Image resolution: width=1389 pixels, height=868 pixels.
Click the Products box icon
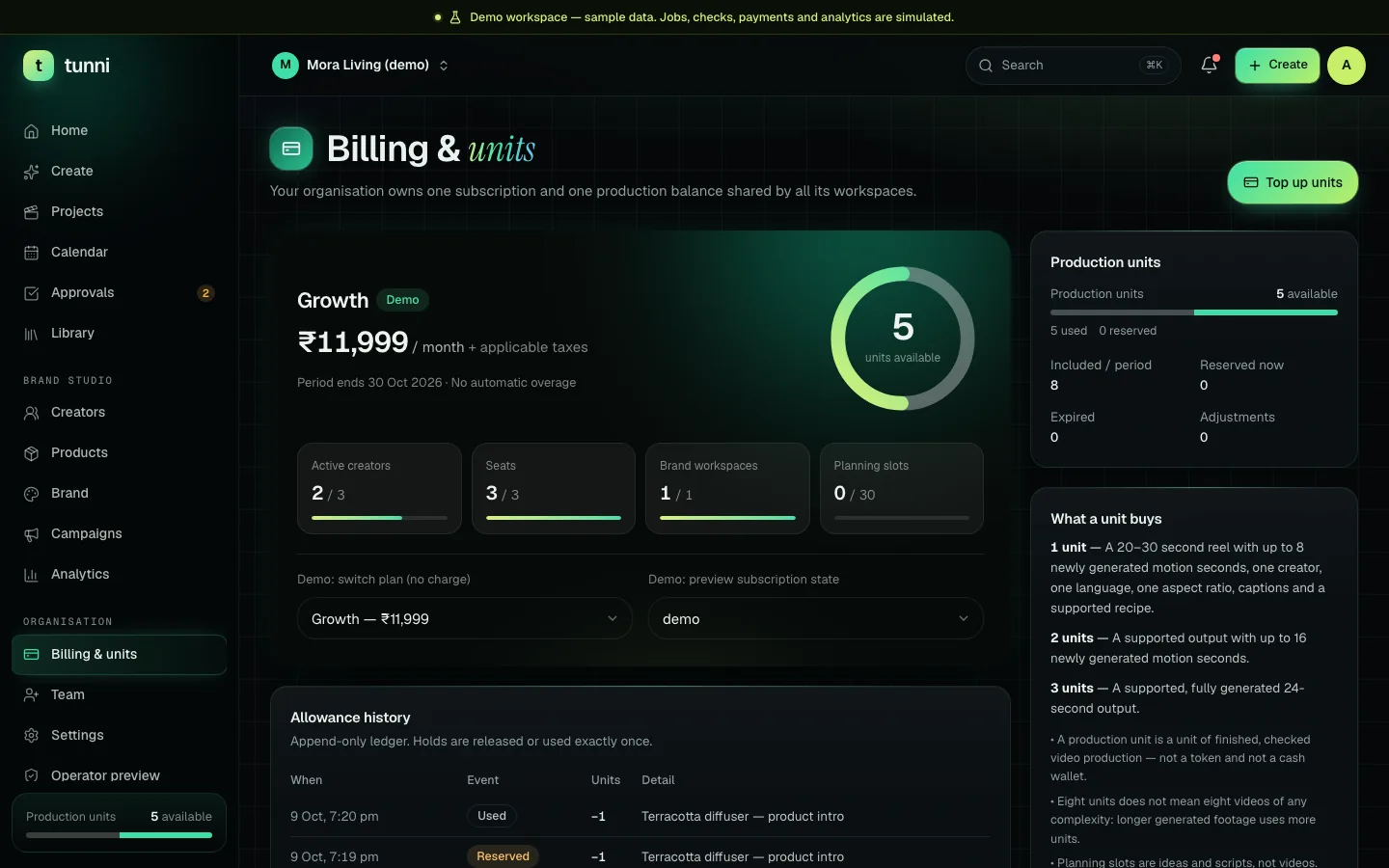(31, 453)
